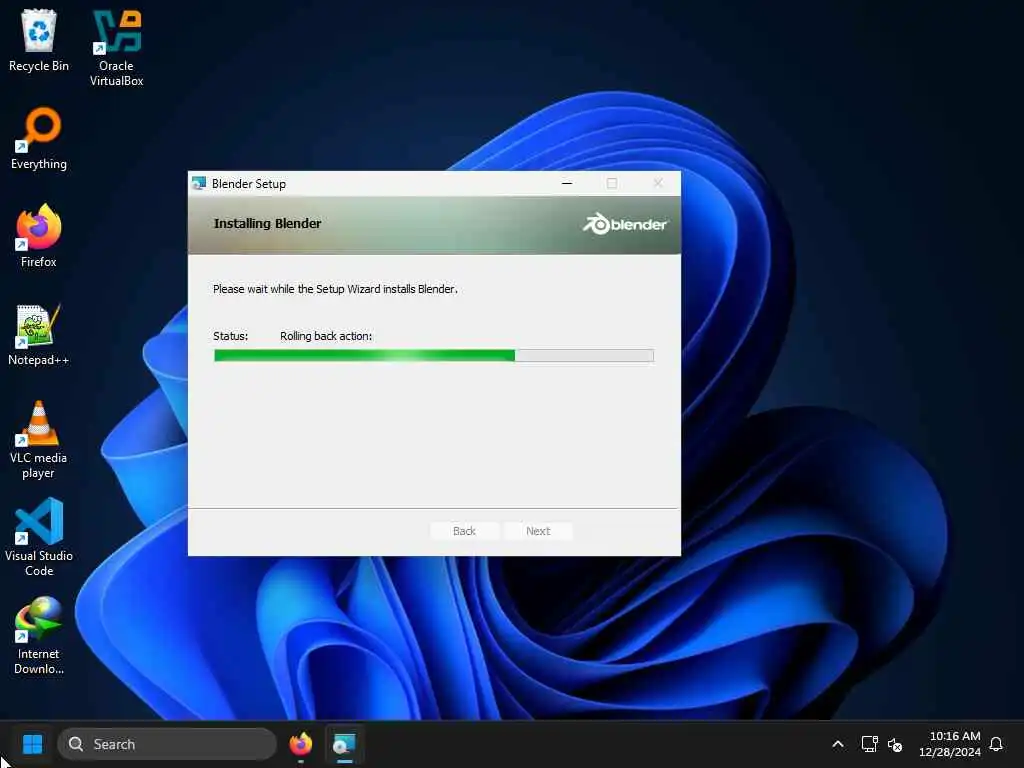Select the Everything search desktop shortcut
This screenshot has height=768, width=1024.
[39, 139]
